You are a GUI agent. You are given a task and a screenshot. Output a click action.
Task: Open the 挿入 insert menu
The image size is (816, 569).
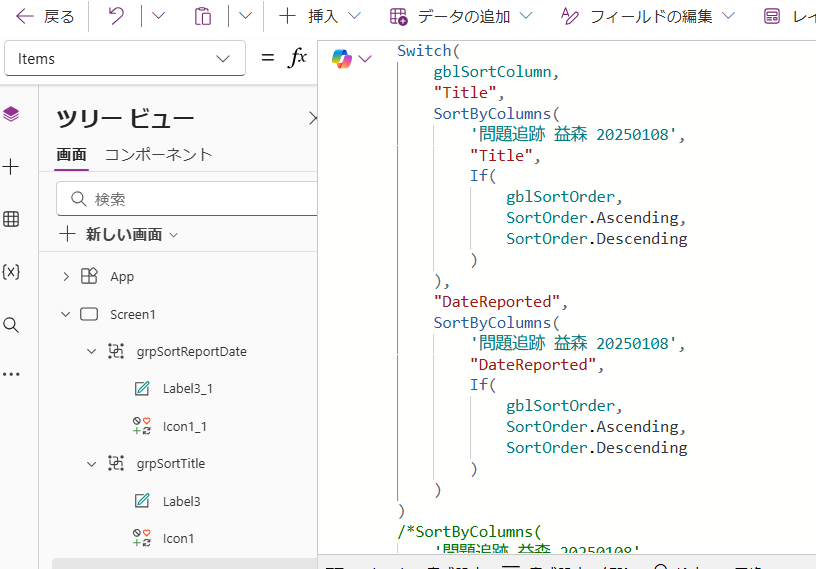320,17
